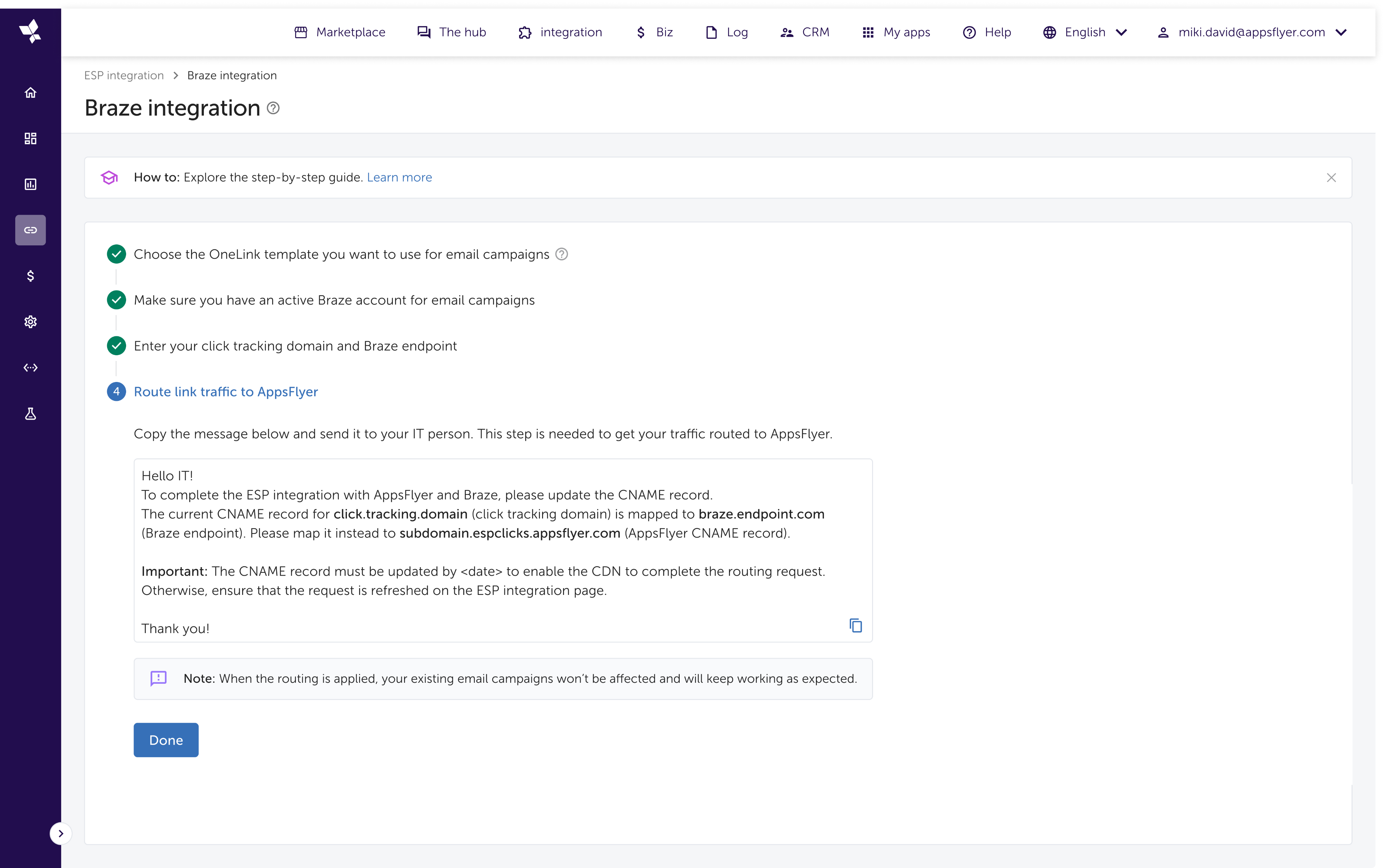Click the home icon in sidebar
Image resolution: width=1385 pixels, height=868 pixels.
coord(30,92)
